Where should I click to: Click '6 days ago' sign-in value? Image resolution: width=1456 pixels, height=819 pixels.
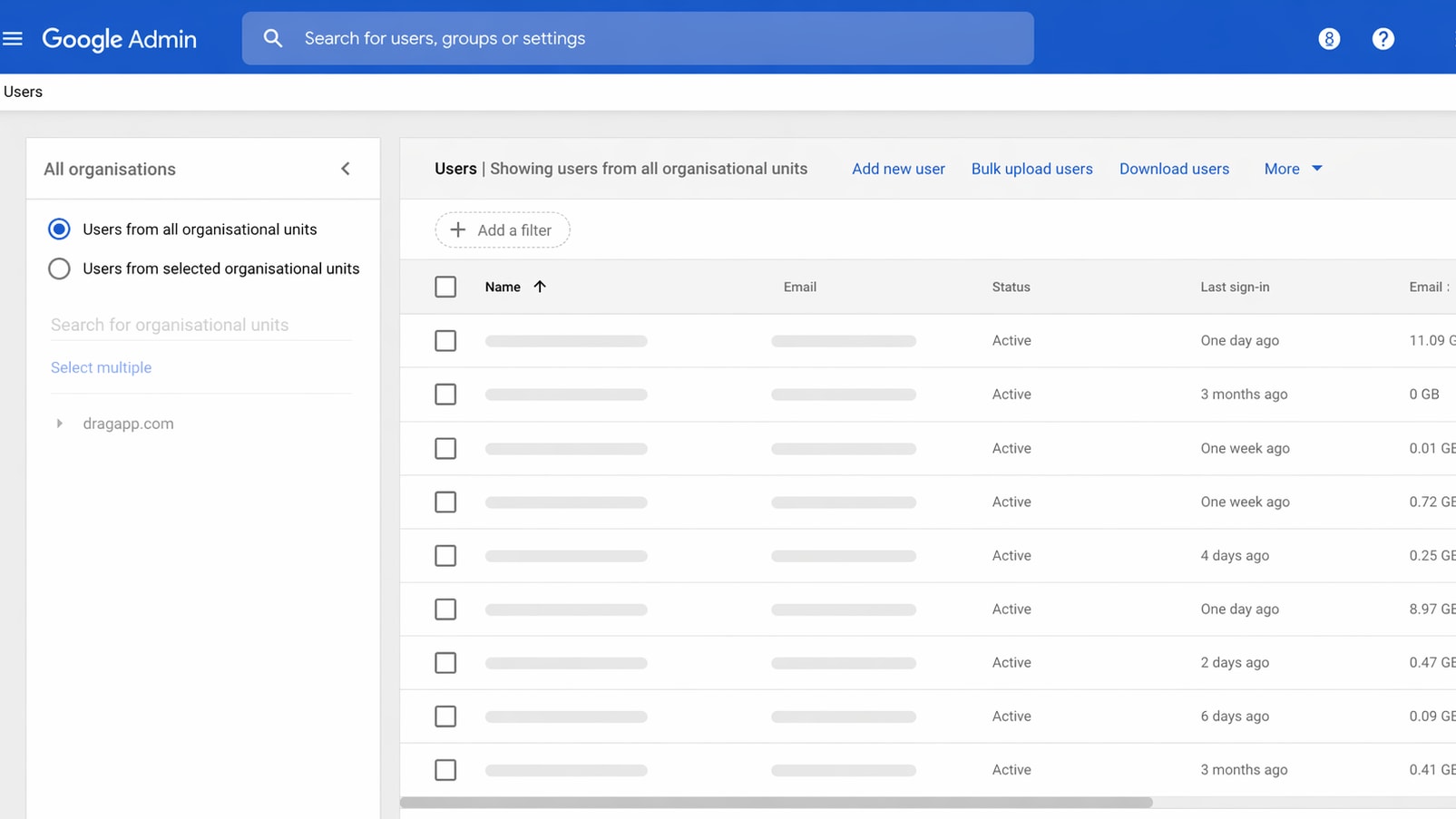tap(1235, 717)
